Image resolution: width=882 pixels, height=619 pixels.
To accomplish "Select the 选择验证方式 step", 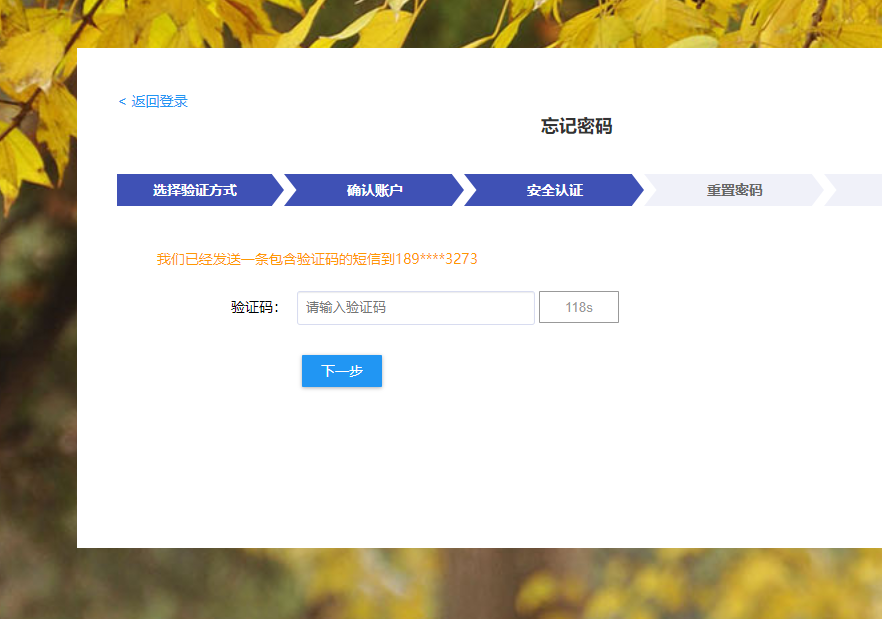I will click(195, 190).
